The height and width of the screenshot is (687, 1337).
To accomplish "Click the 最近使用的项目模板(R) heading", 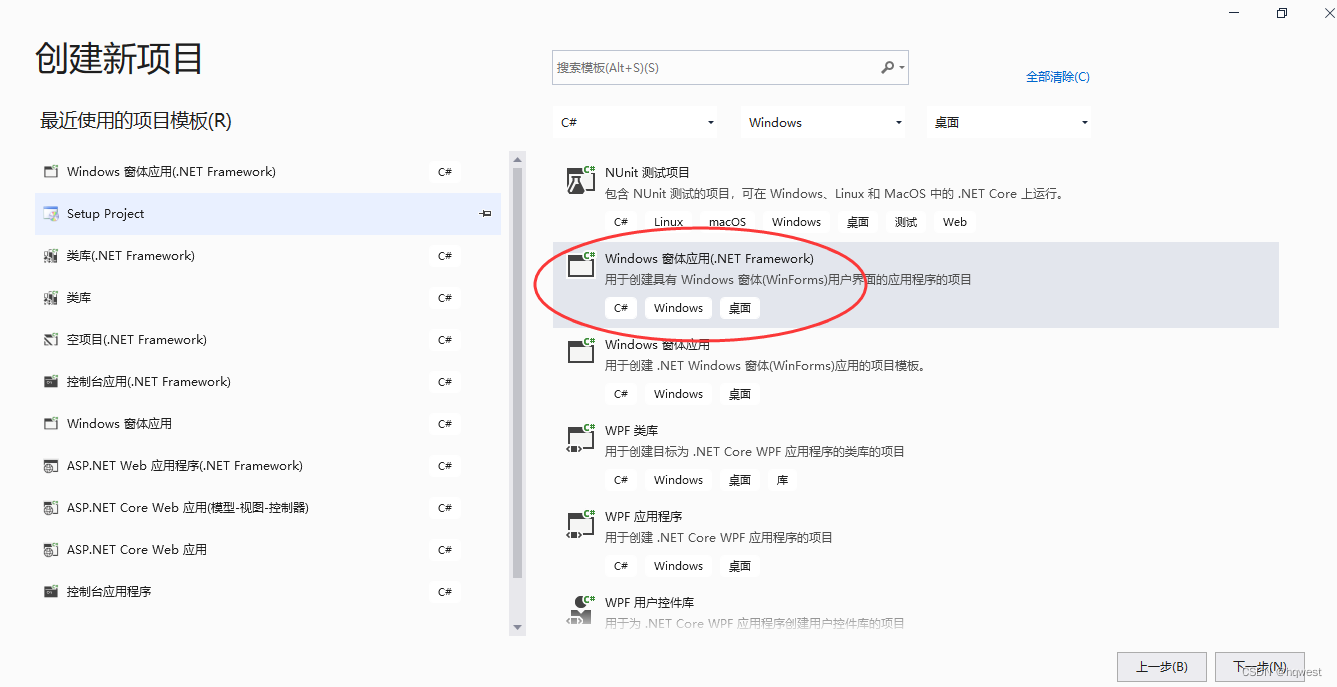I will pos(136,121).
